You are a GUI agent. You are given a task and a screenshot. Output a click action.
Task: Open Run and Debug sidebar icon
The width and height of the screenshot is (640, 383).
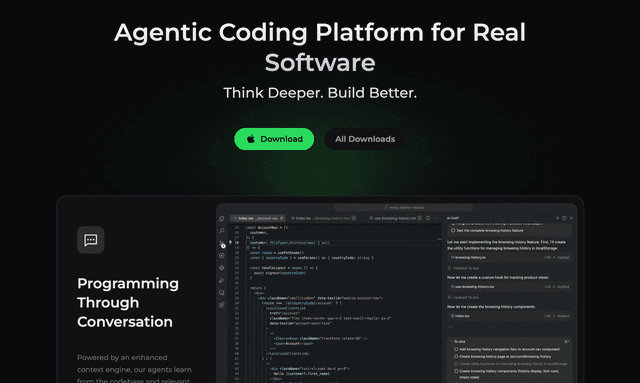click(222, 256)
